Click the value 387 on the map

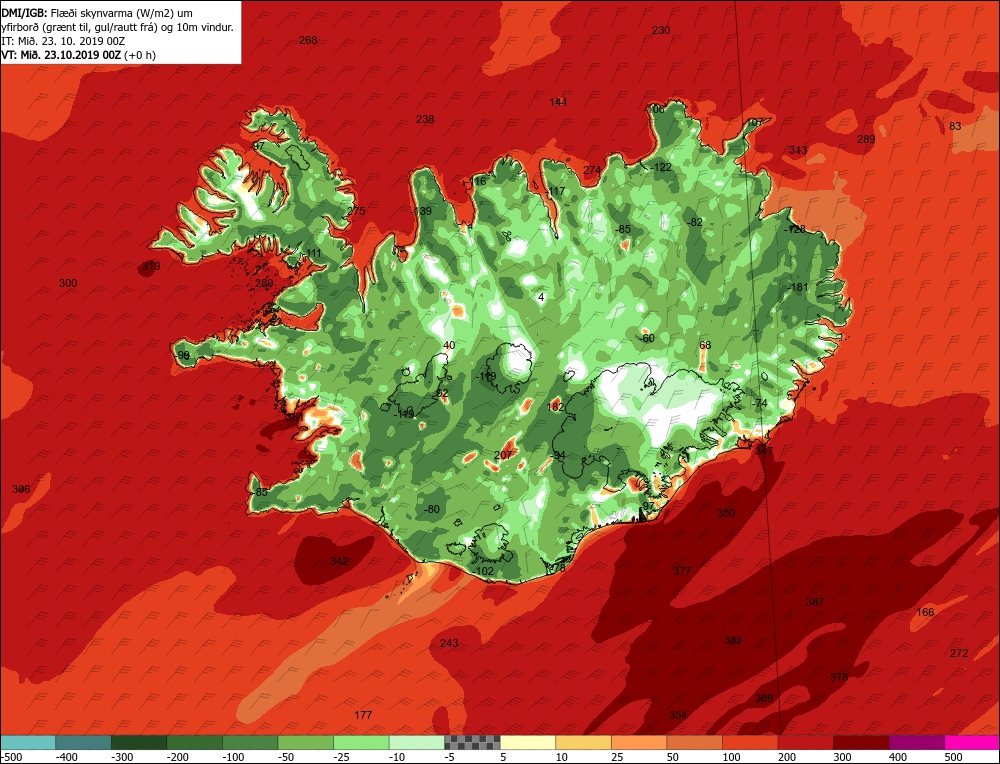point(815,601)
